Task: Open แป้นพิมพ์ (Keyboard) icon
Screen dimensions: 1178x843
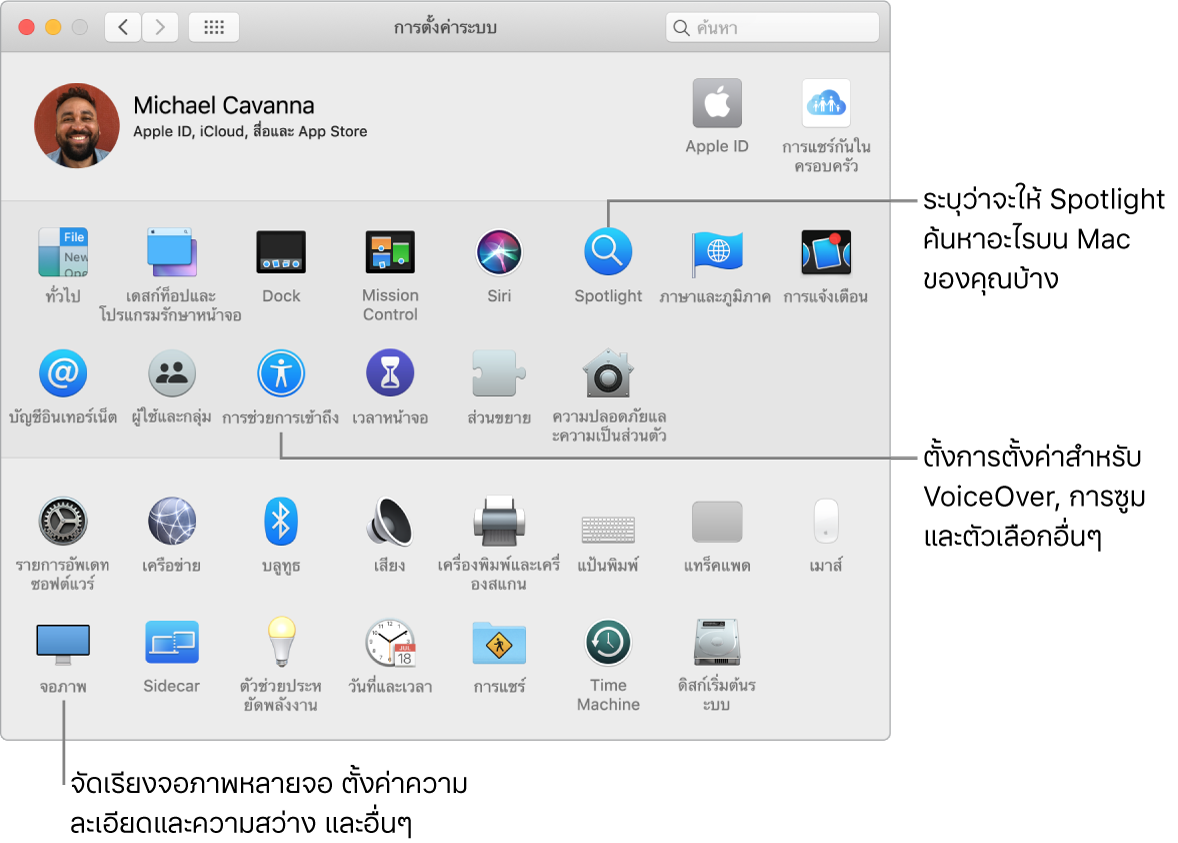Action: 608,529
